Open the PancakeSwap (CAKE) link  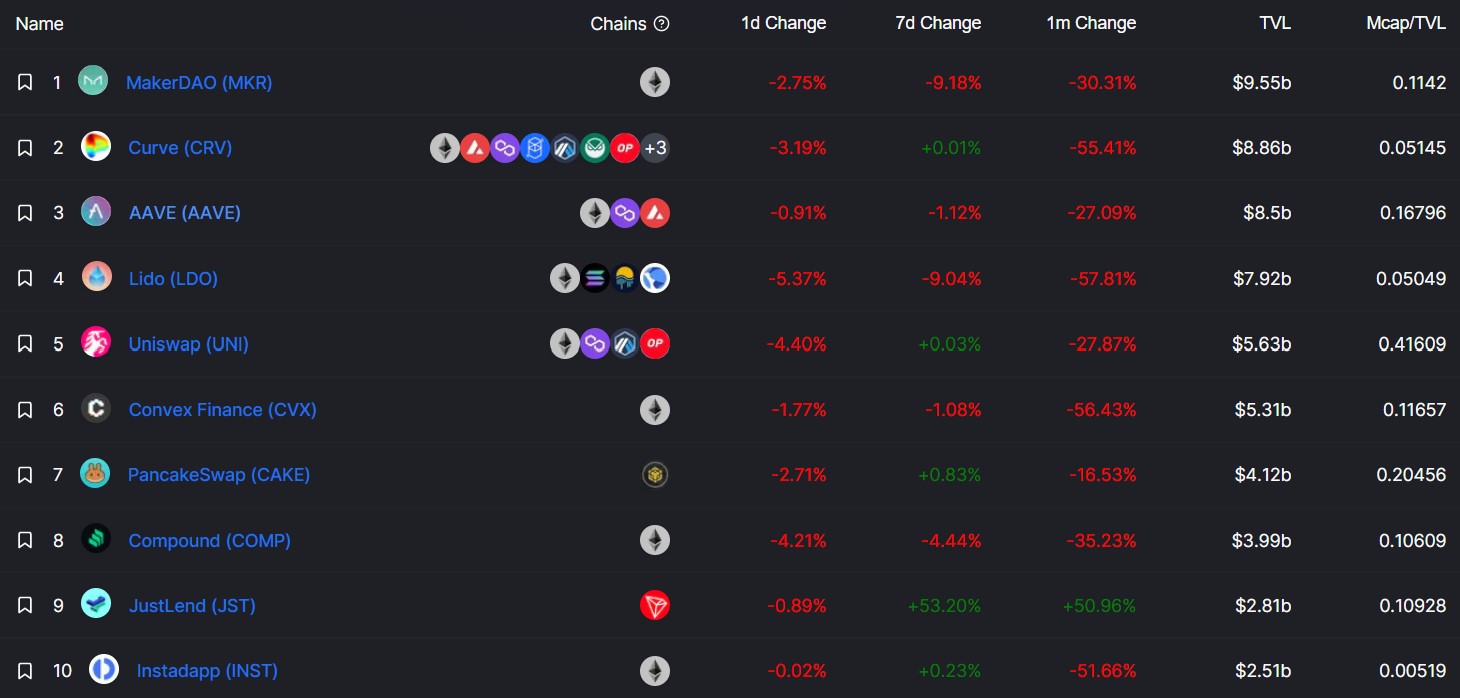pyautogui.click(x=219, y=475)
